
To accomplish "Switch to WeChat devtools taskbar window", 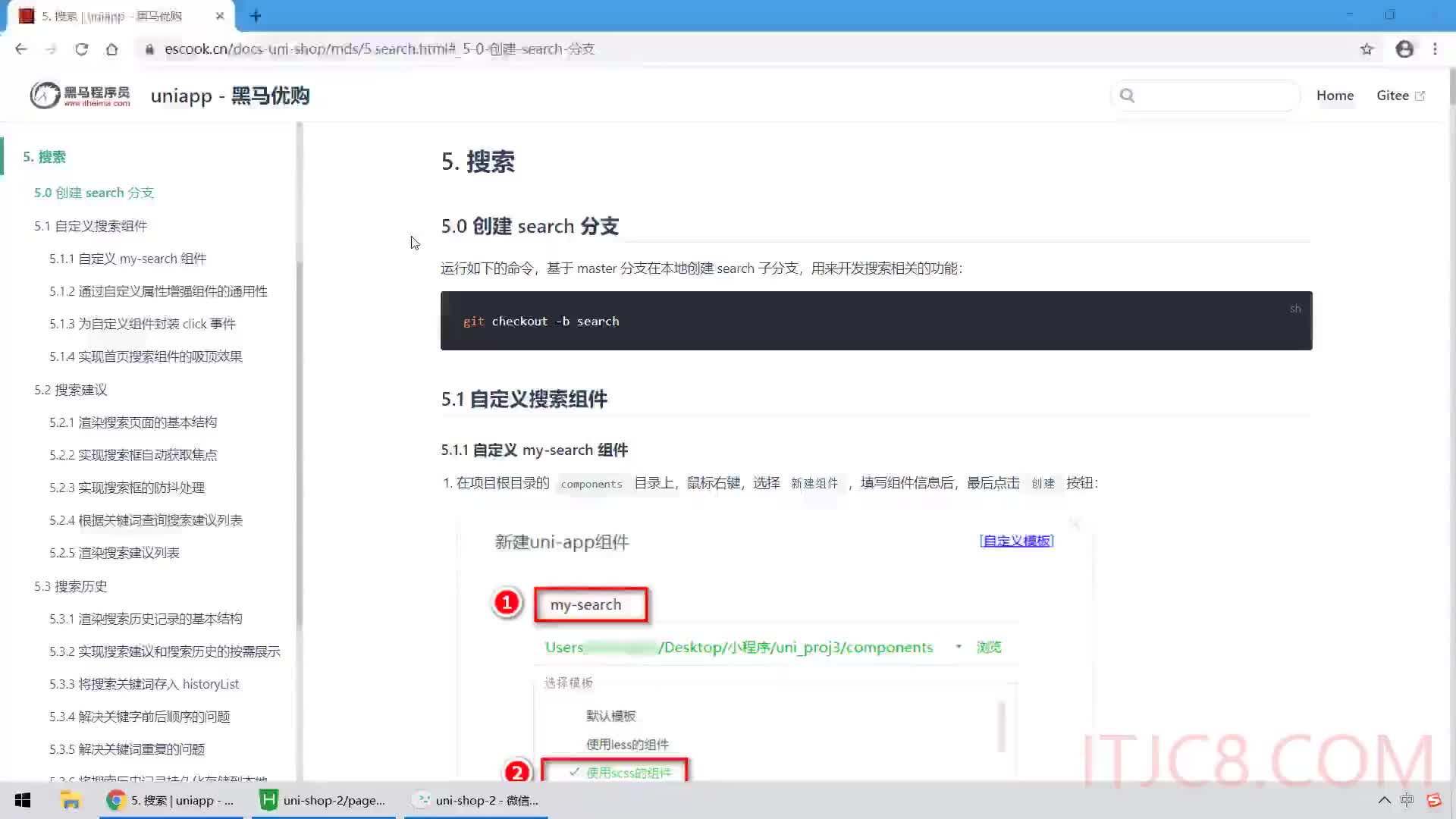I will (x=476, y=800).
